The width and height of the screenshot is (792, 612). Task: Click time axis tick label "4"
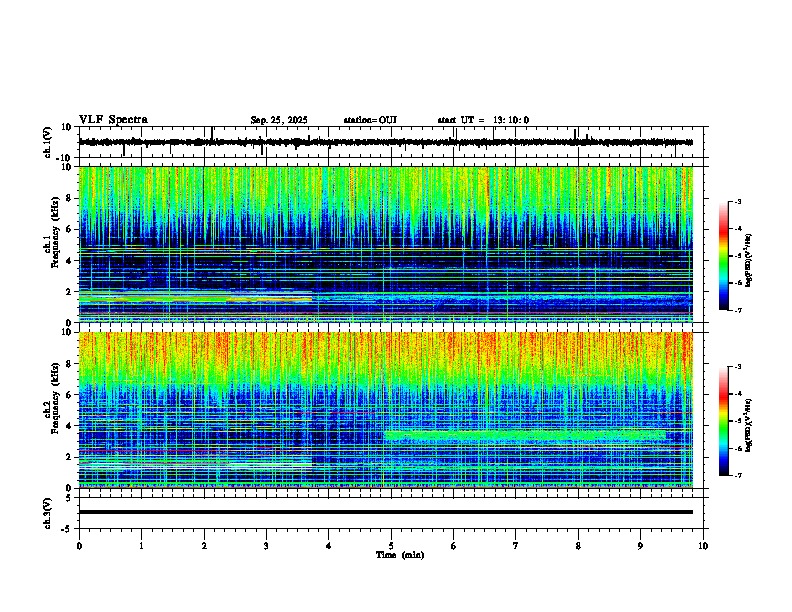point(329,546)
